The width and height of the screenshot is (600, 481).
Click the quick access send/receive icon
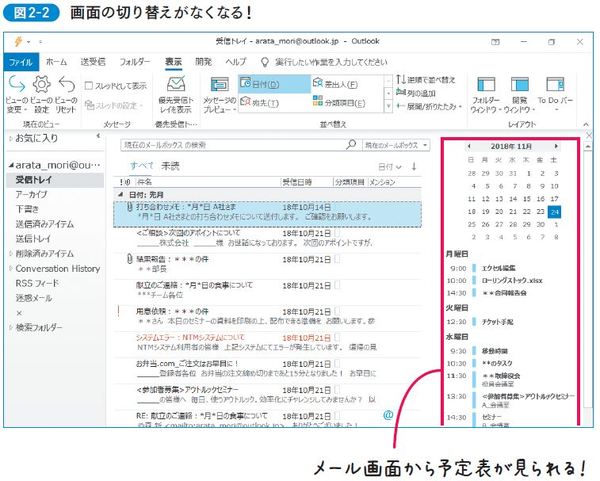point(18,41)
